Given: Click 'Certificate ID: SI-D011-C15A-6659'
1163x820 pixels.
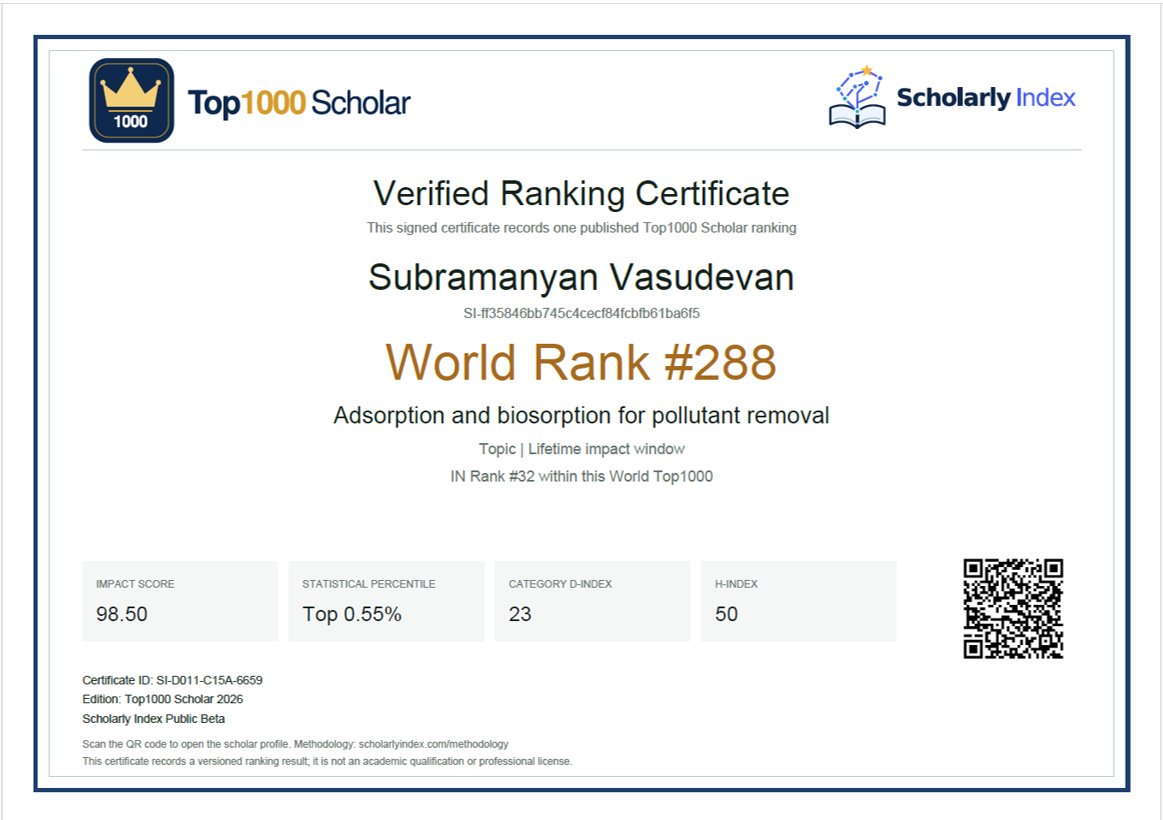Looking at the screenshot, I should coord(172,680).
